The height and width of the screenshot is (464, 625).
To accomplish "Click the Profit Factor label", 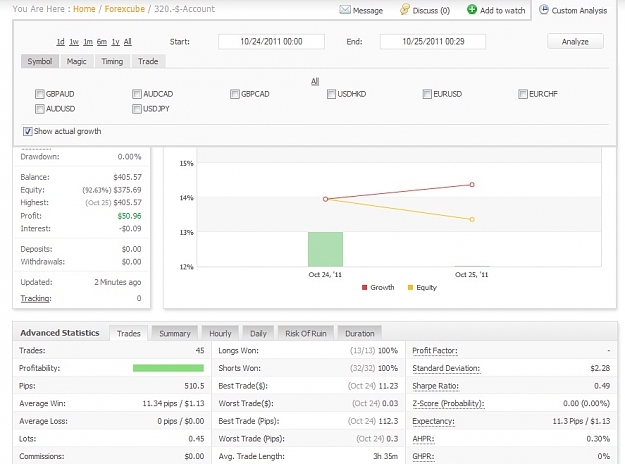I will 435,351.
